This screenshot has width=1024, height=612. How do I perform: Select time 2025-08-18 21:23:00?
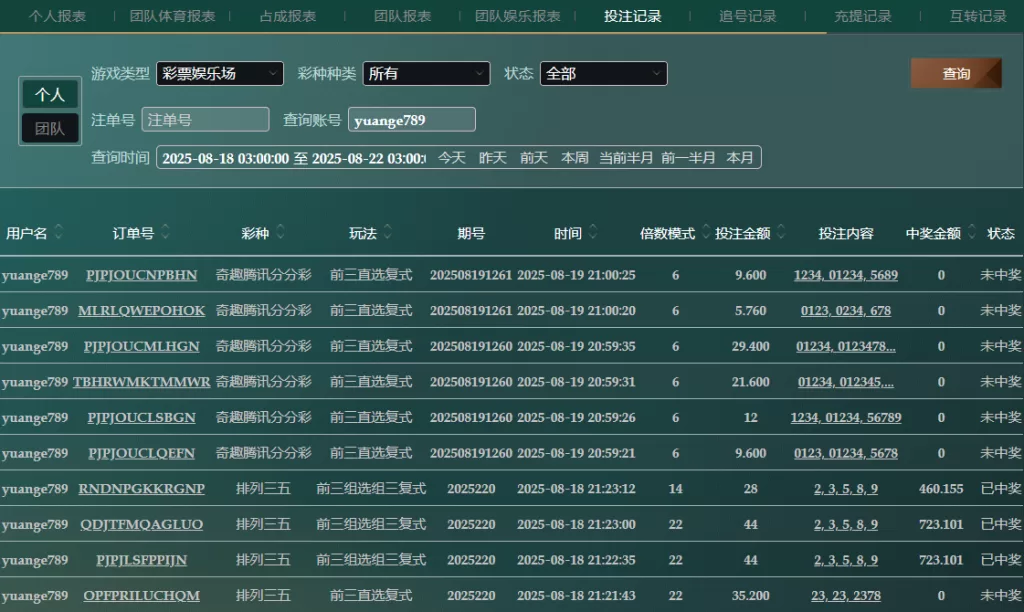[576, 524]
